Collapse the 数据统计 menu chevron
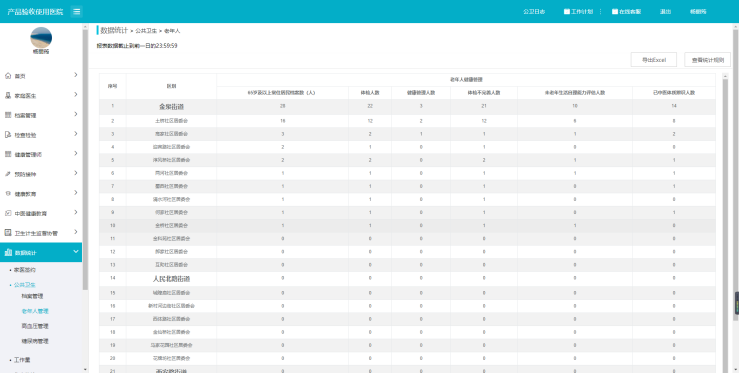The image size is (740, 374). point(76,252)
